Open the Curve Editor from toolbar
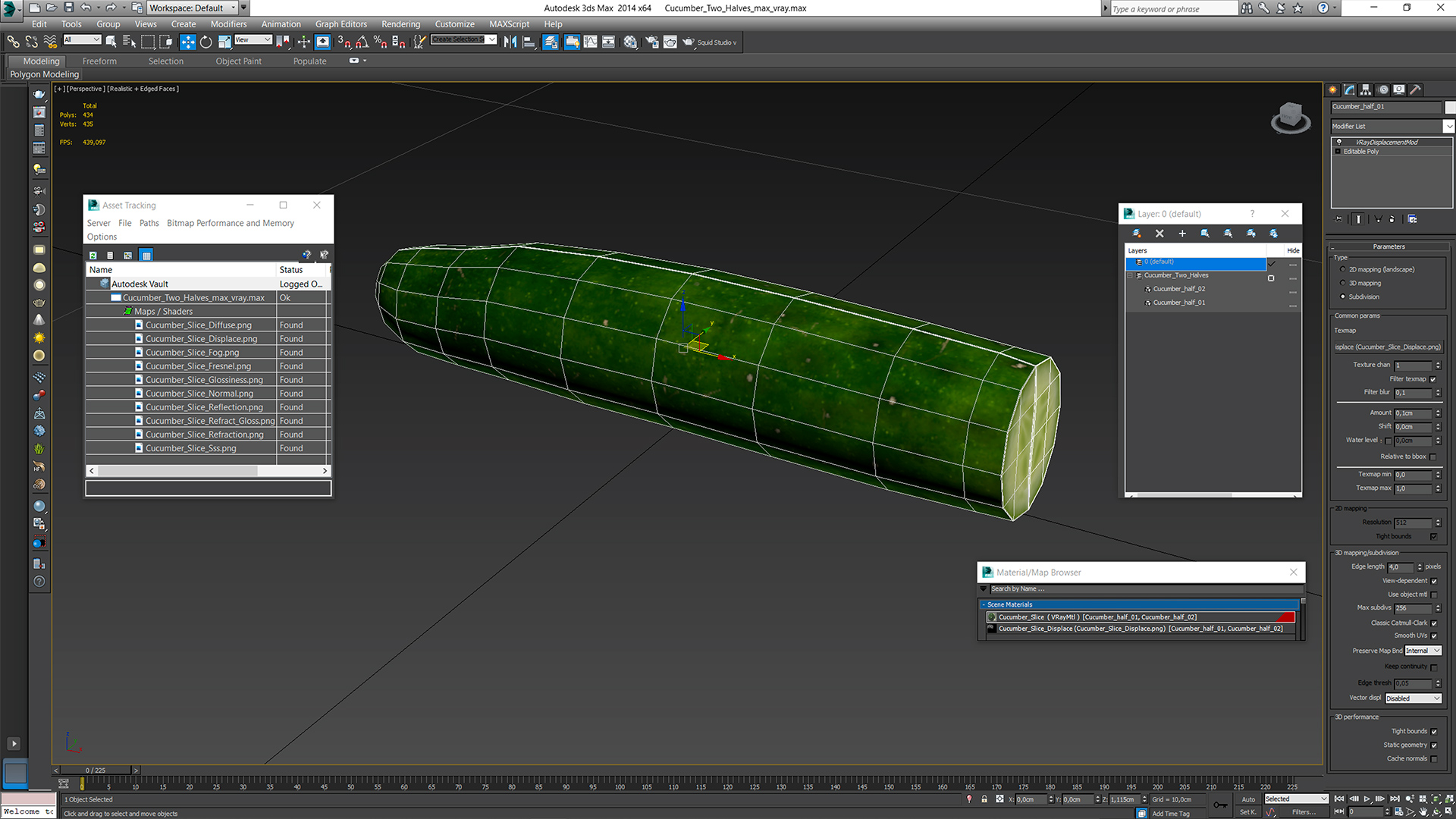 (590, 42)
